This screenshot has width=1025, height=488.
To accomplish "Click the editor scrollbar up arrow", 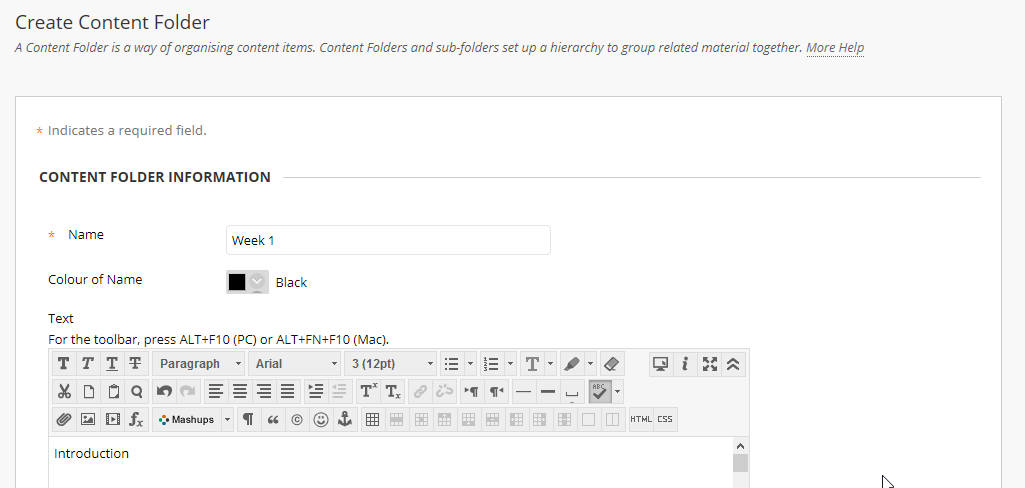I will (740, 446).
